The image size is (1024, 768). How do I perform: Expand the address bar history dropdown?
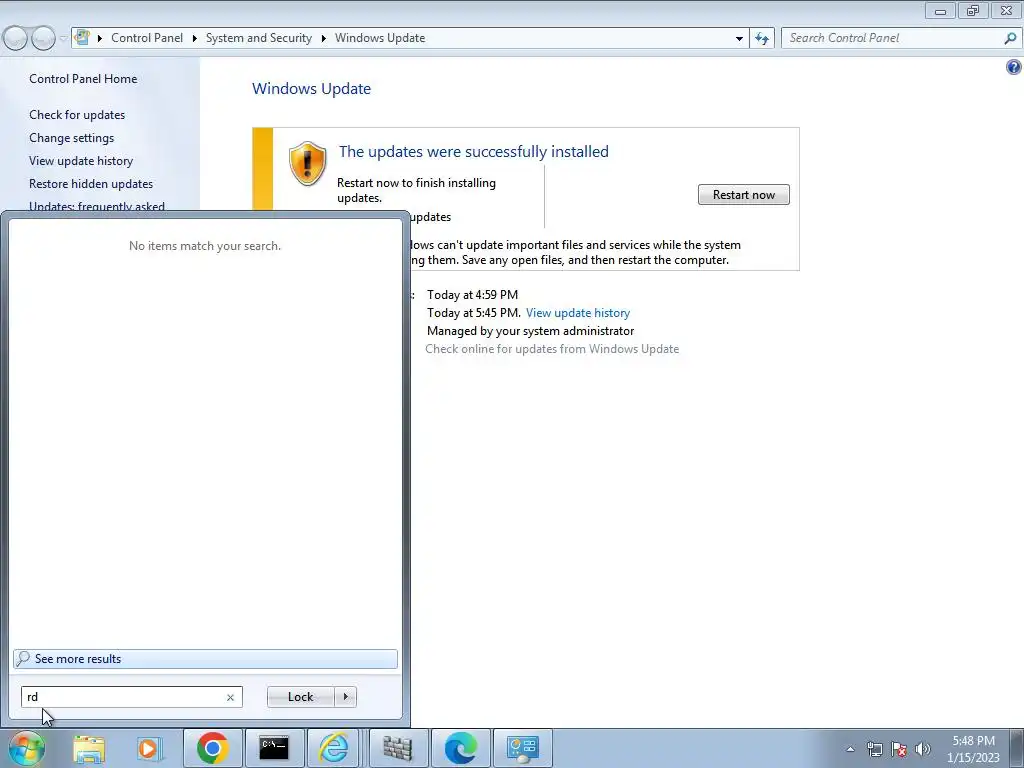click(x=739, y=39)
